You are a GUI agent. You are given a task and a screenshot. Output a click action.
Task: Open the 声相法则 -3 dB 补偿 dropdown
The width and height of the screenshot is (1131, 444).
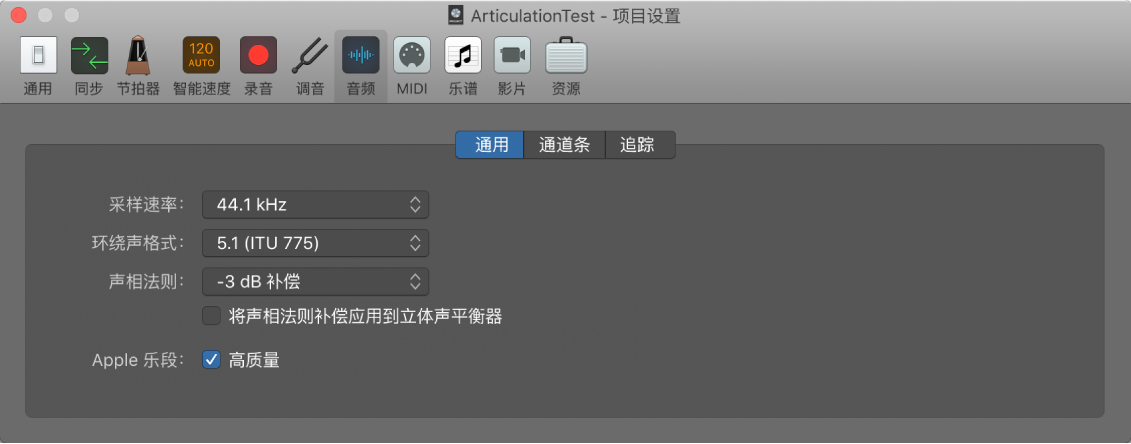click(316, 282)
